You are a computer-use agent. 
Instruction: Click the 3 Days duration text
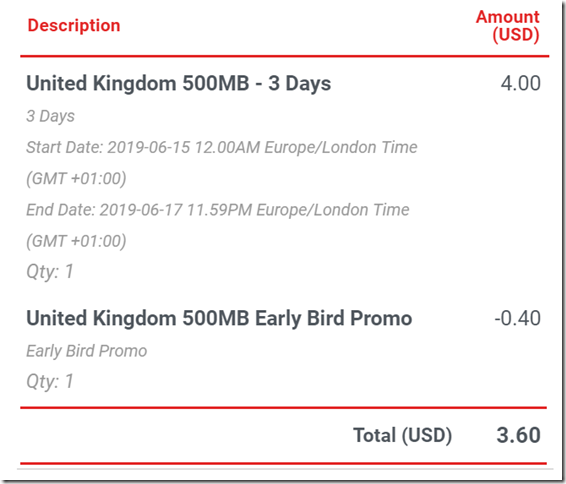(x=51, y=116)
